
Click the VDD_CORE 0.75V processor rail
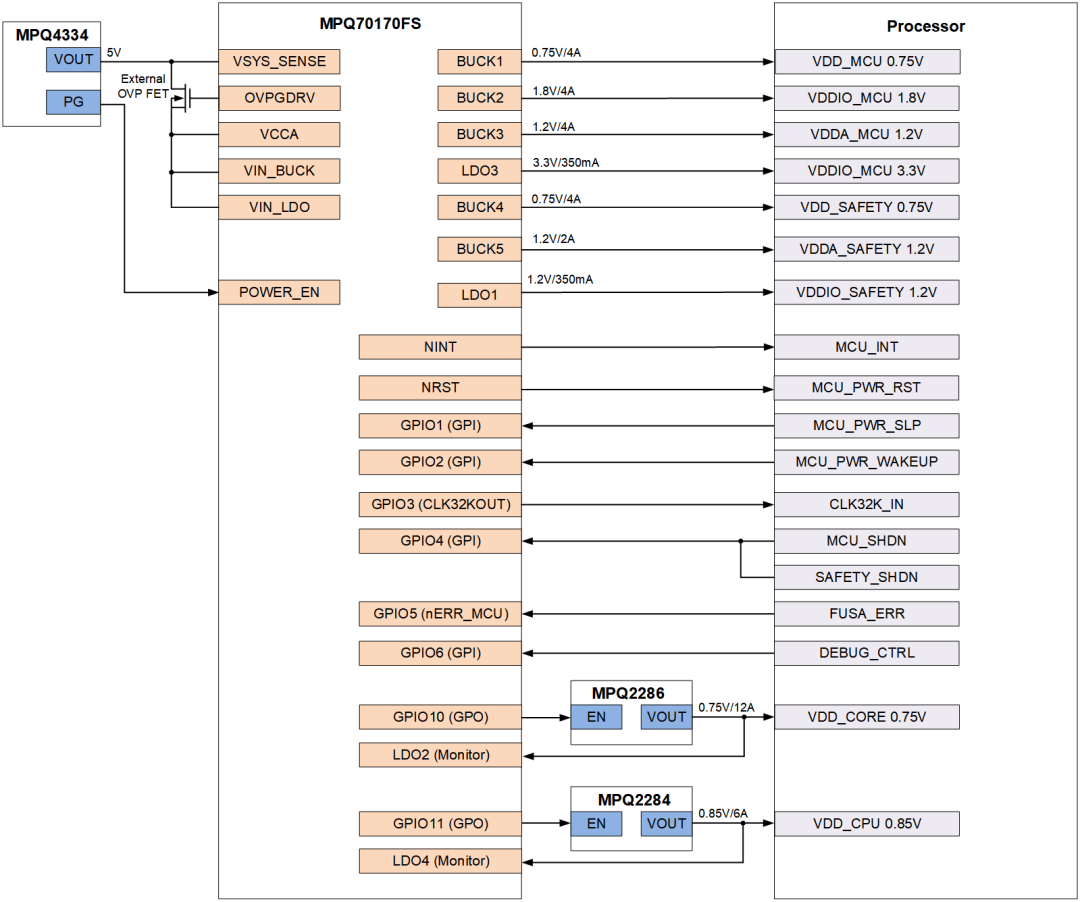(867, 717)
